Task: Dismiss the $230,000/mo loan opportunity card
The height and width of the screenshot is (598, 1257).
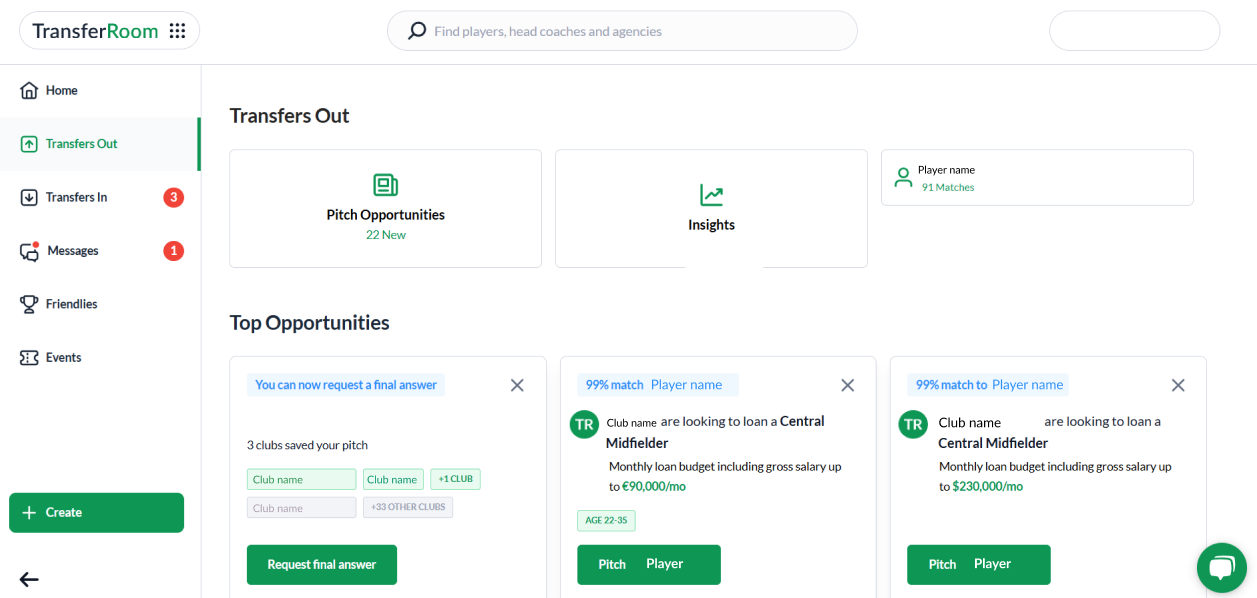Action: click(1178, 385)
